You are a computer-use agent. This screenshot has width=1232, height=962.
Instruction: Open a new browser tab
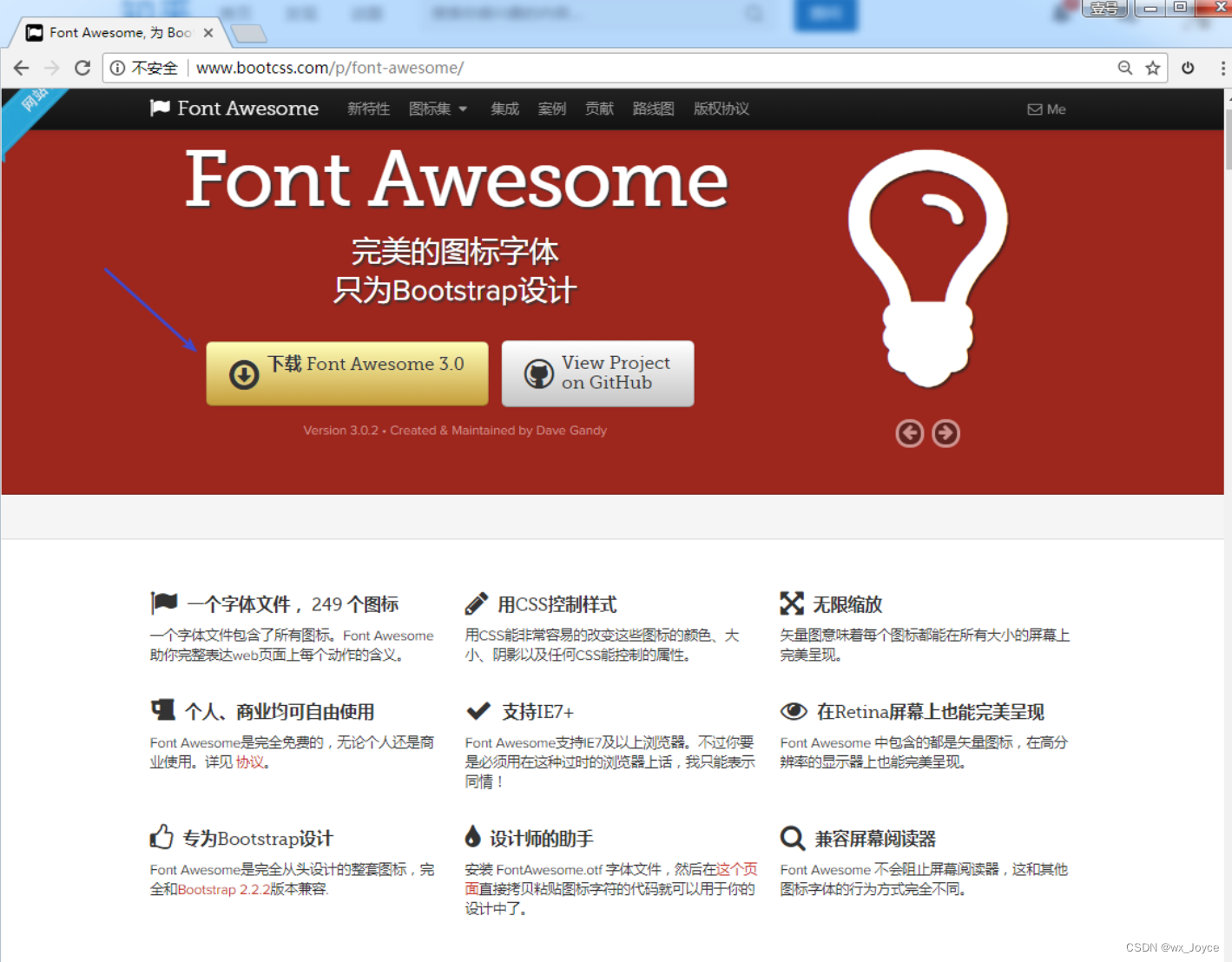[x=249, y=34]
